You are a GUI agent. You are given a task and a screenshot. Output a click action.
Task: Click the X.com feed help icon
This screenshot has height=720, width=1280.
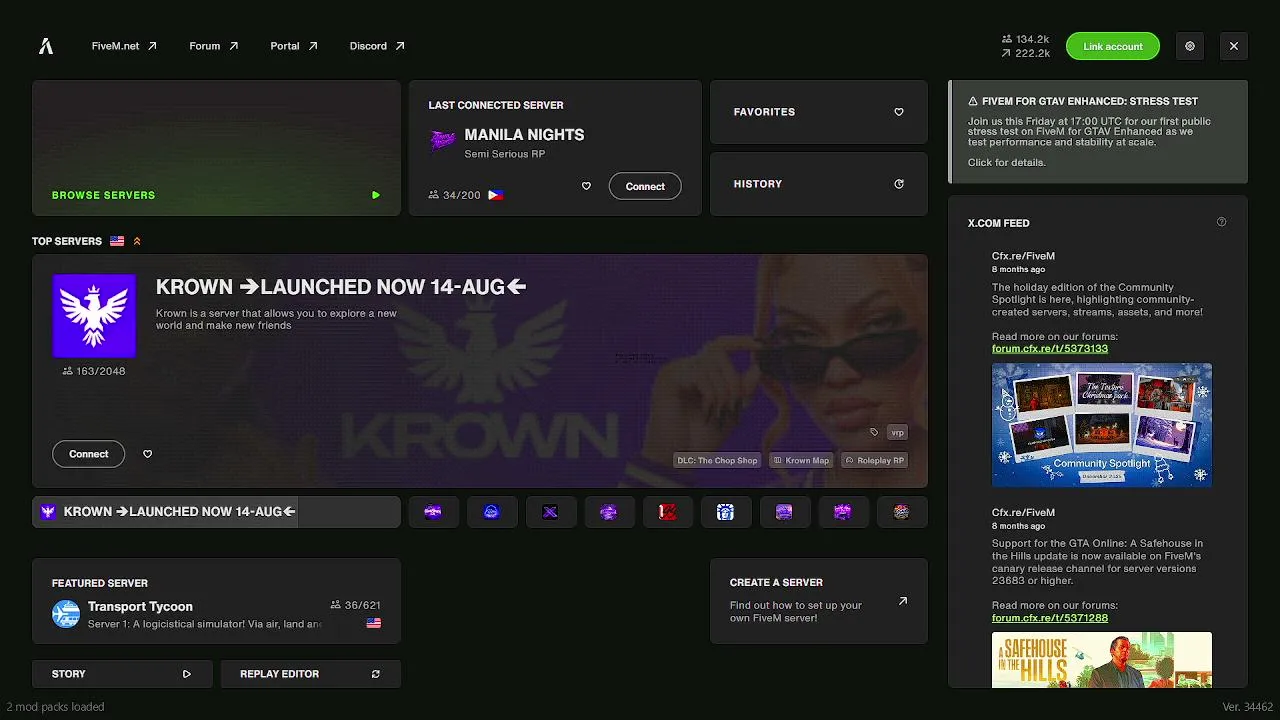(x=1221, y=222)
